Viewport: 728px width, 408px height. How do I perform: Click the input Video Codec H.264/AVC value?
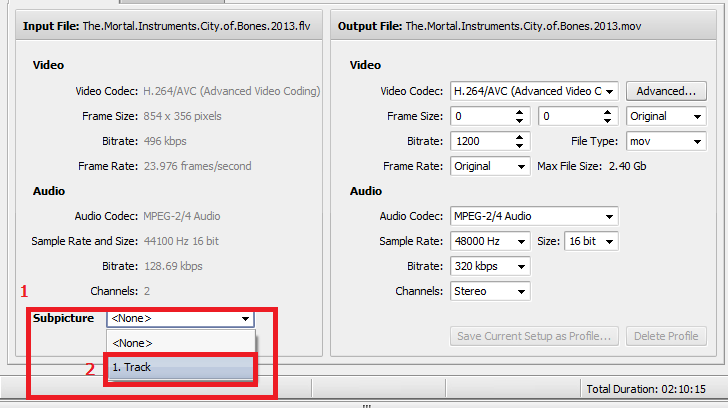click(232, 91)
